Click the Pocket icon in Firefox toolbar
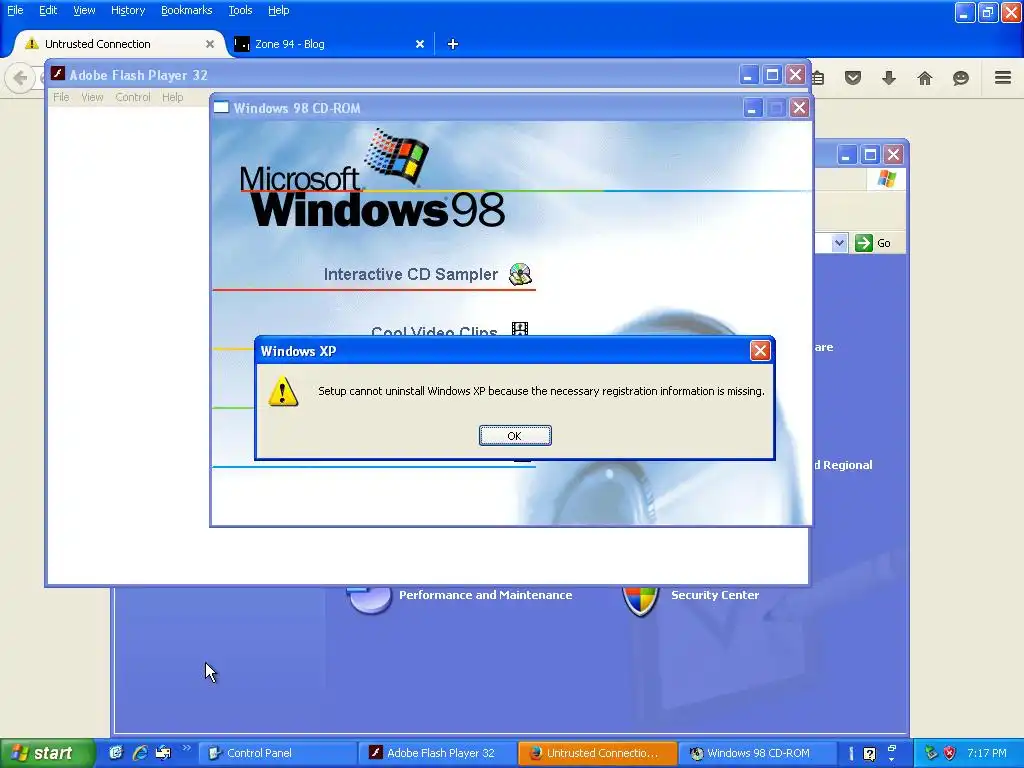This screenshot has width=1024, height=768. coord(853,78)
